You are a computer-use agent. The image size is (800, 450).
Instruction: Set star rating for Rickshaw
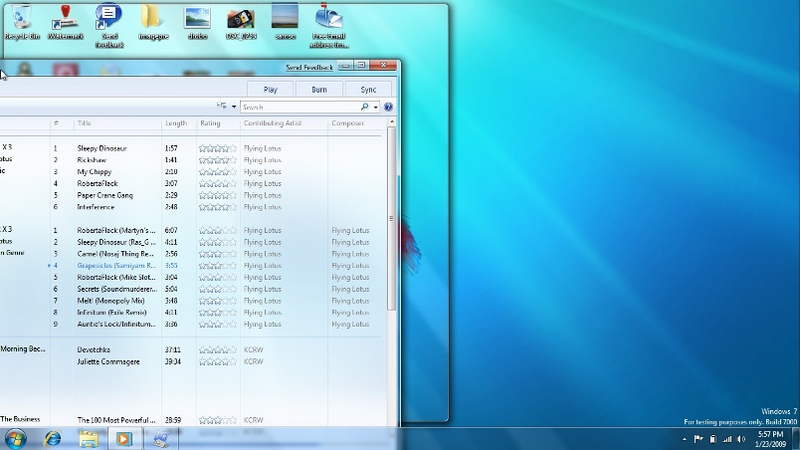pos(218,160)
